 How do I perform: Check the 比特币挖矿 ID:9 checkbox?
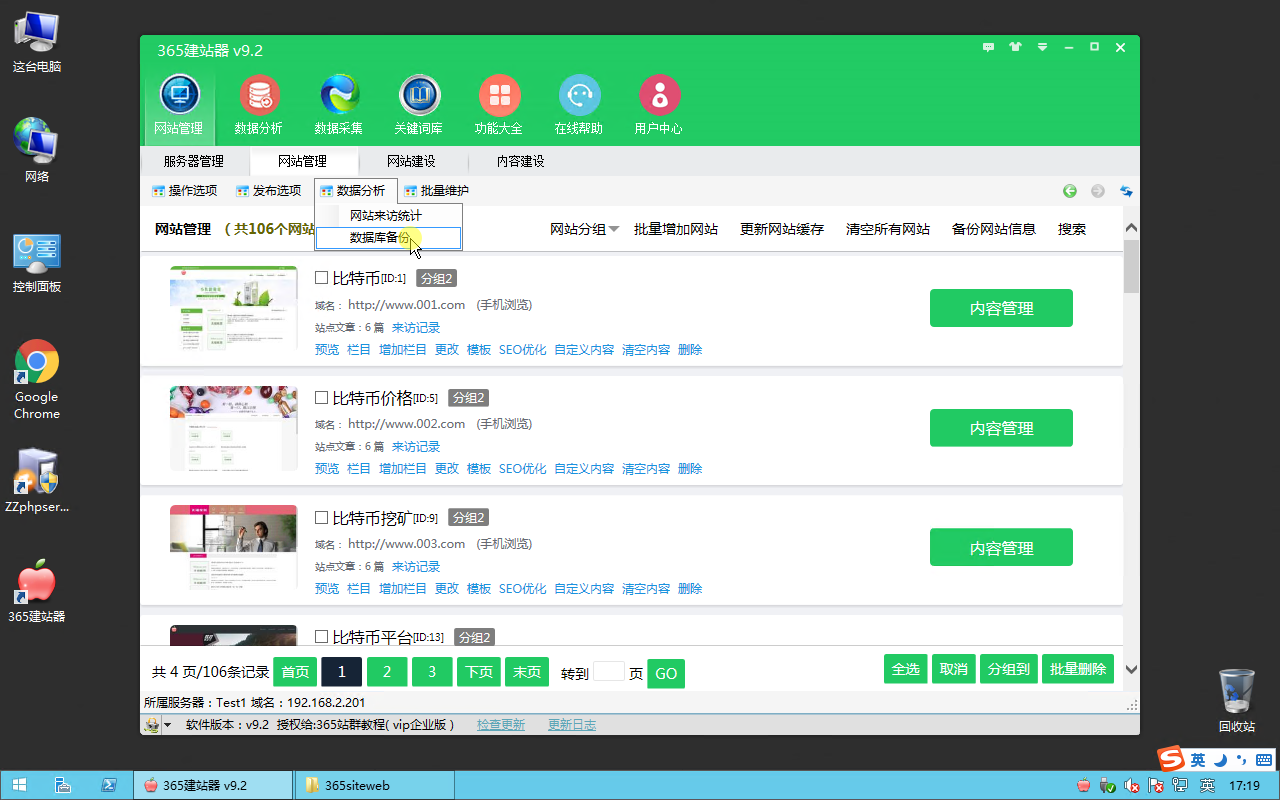coord(322,518)
